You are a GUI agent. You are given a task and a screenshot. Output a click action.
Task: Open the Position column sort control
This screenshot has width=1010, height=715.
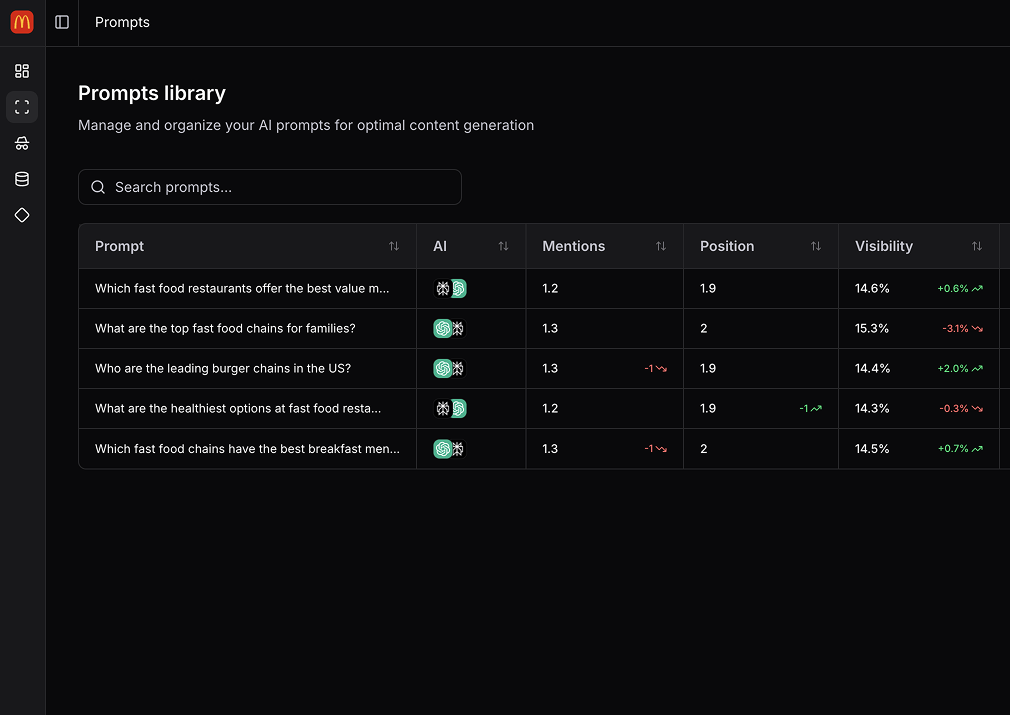point(817,246)
